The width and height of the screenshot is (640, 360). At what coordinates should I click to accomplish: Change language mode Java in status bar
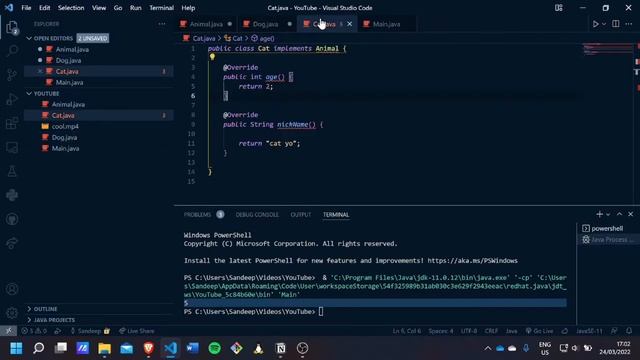[x=511, y=331]
